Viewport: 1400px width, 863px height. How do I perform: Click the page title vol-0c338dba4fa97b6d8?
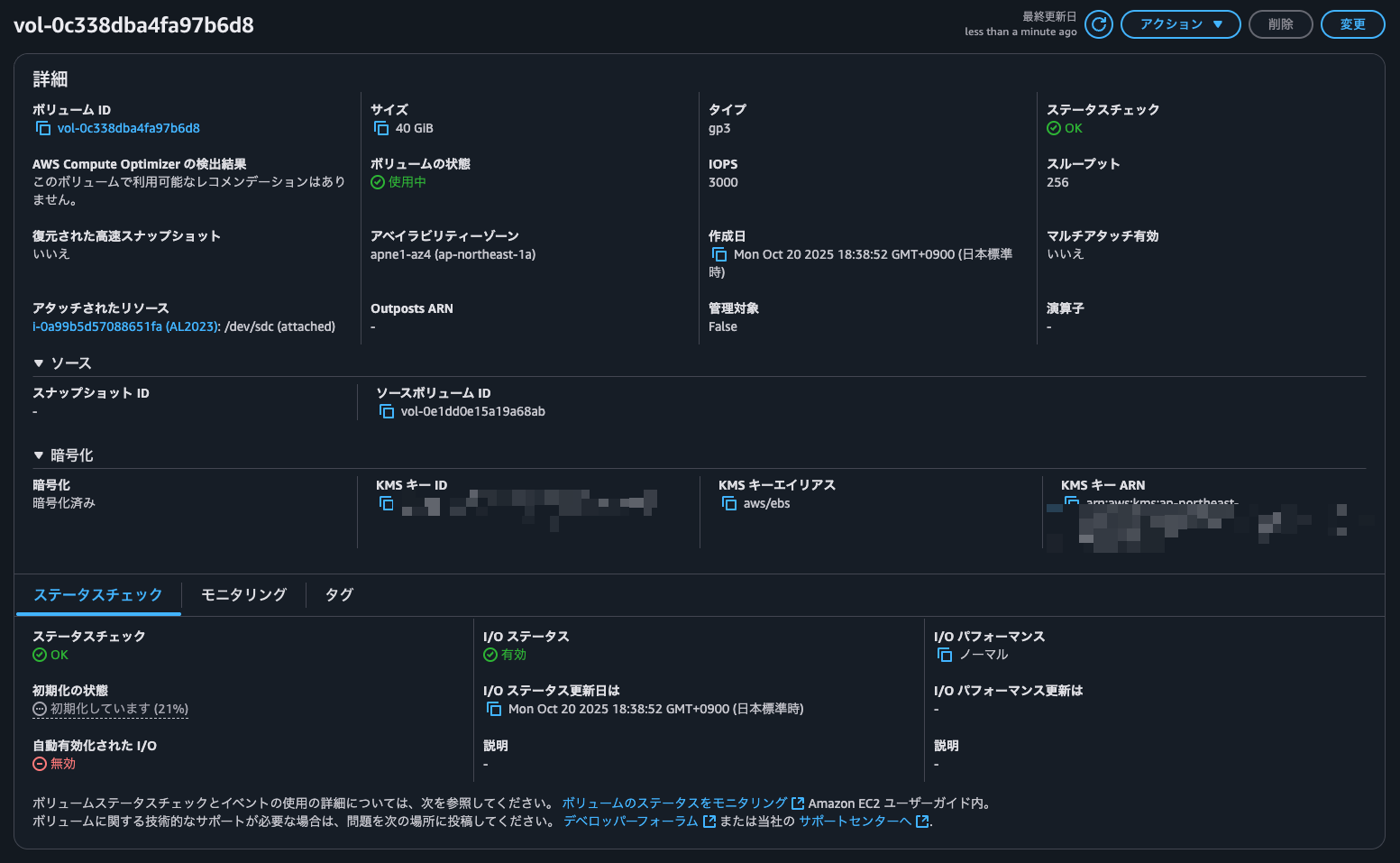(x=133, y=25)
